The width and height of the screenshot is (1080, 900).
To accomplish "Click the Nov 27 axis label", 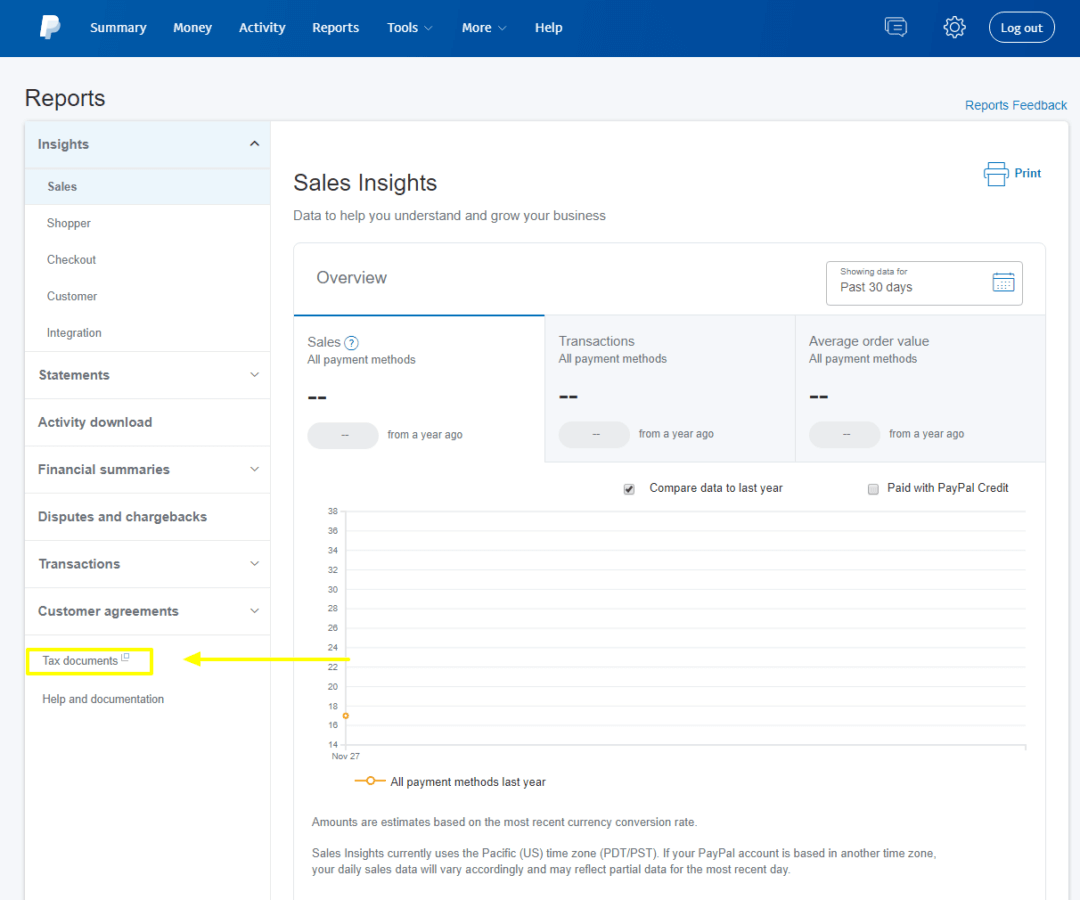I will (x=346, y=756).
